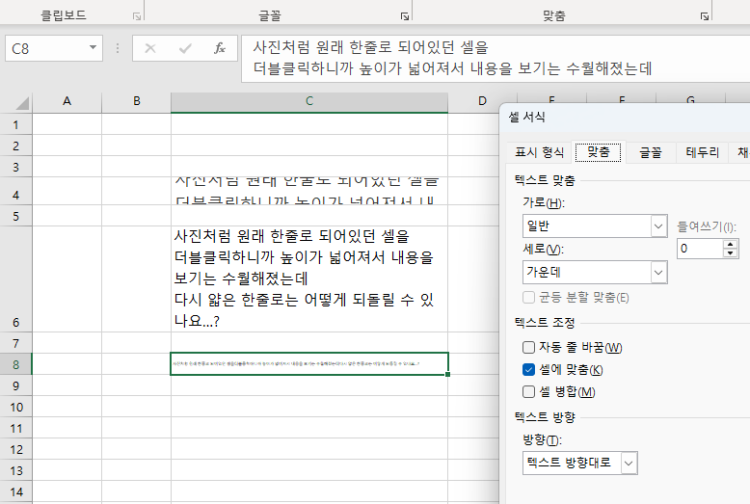The width and height of the screenshot is (750, 504).
Task: Switch to the 맞춤 tab
Action: pos(598,153)
